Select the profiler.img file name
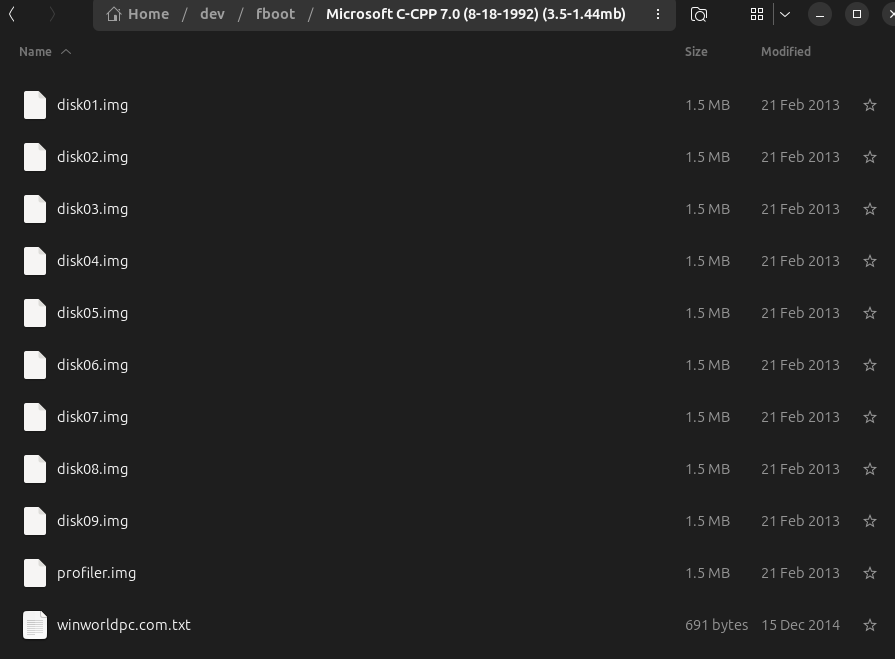The height and width of the screenshot is (659, 895). click(96, 573)
